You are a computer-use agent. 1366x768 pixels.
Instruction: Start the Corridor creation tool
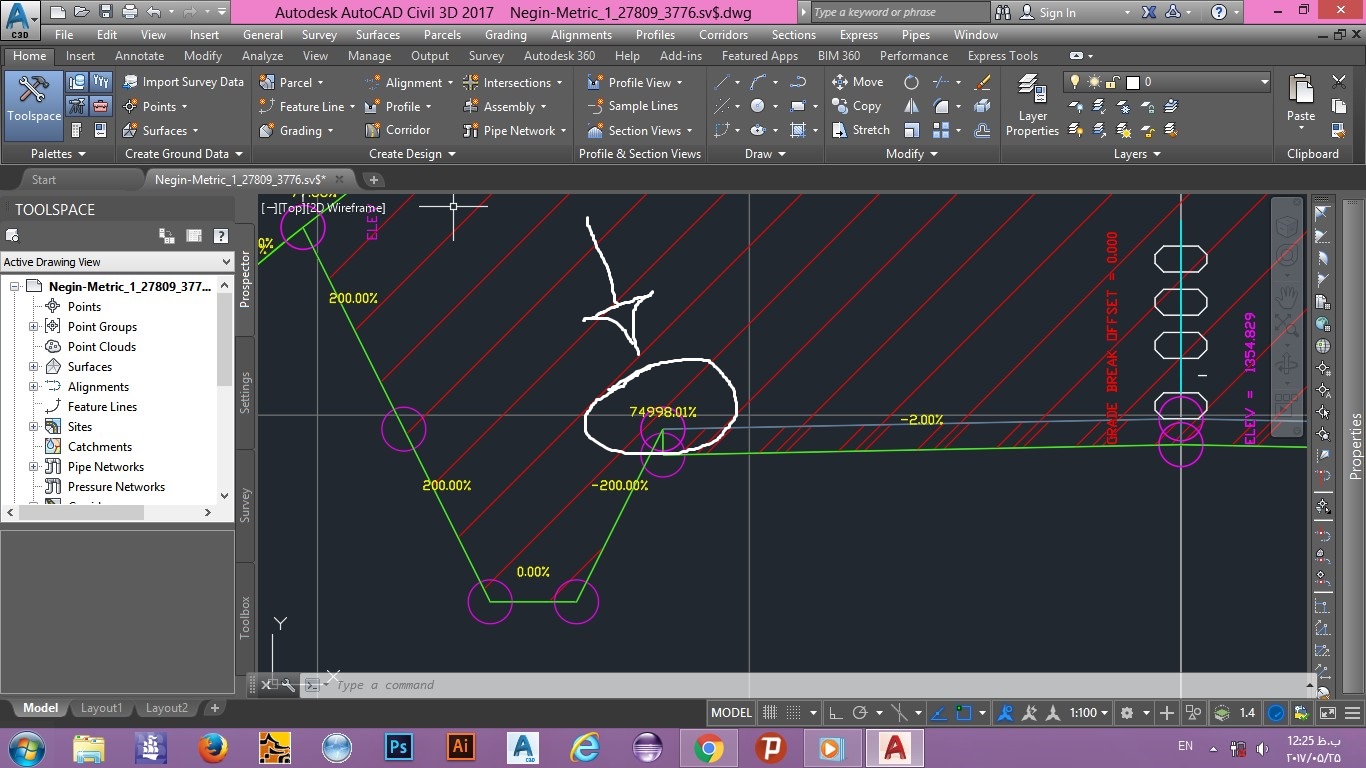(x=404, y=130)
